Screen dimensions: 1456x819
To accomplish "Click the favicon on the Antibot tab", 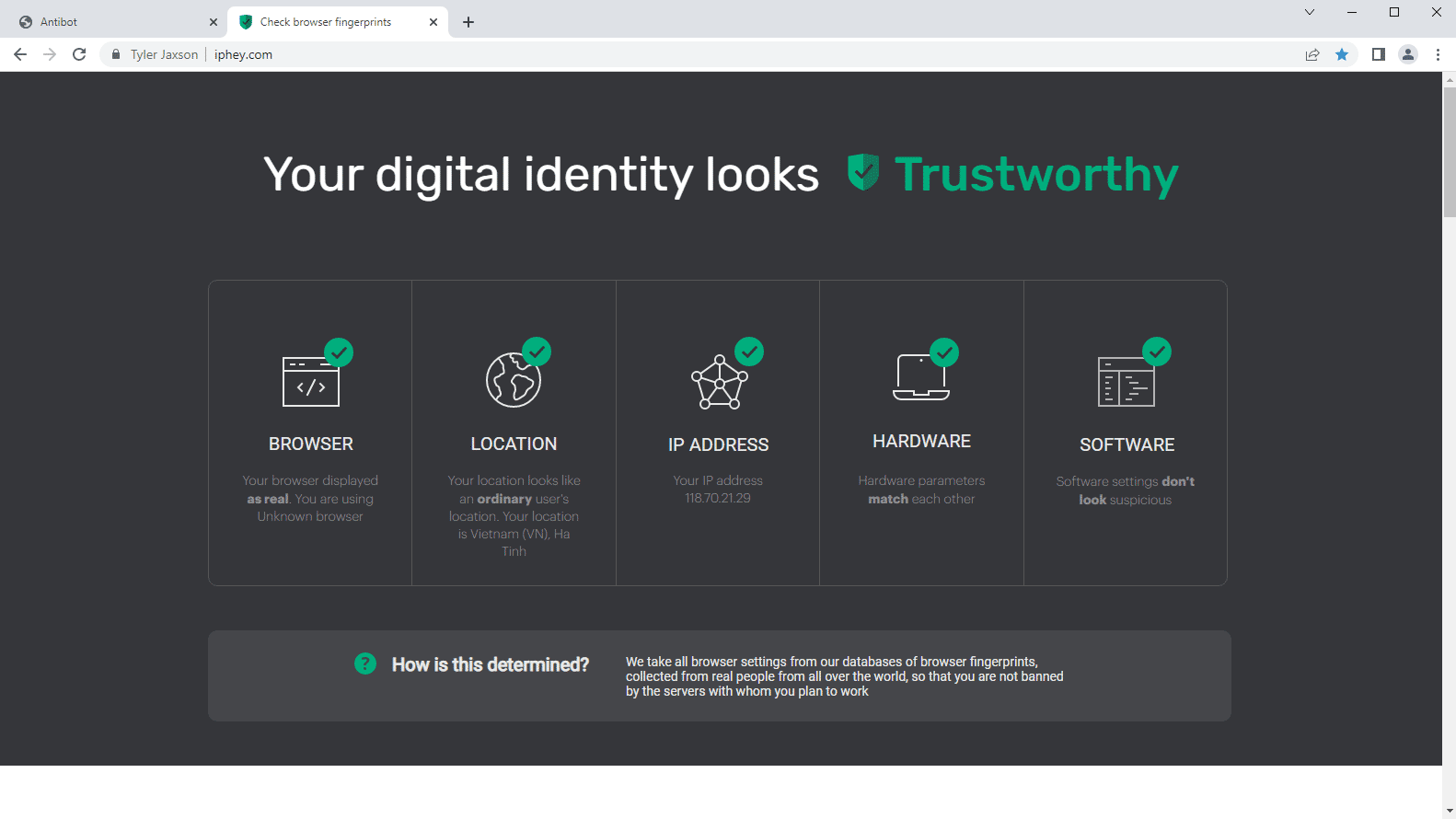I will [26, 22].
